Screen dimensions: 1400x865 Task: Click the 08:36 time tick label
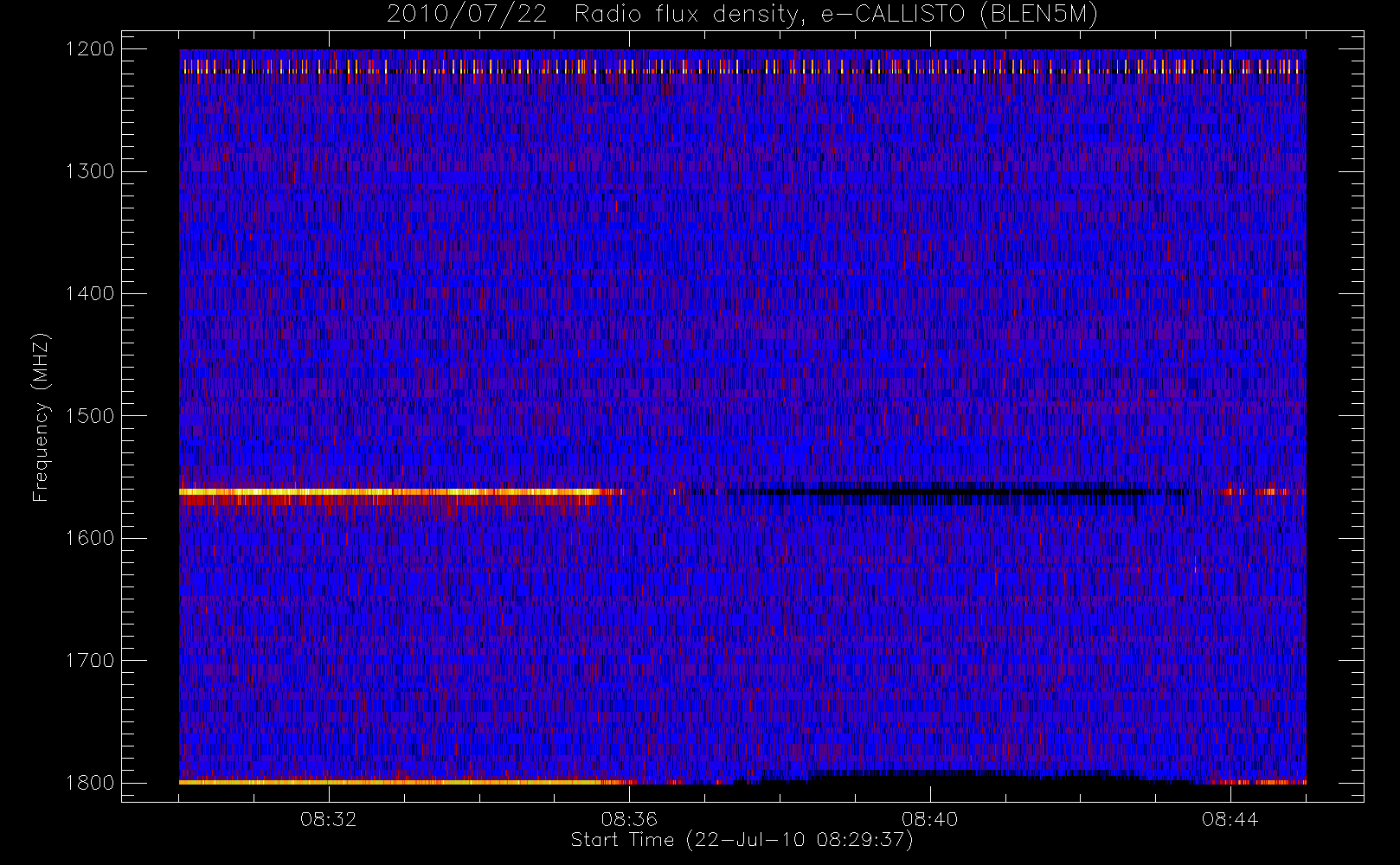(629, 819)
